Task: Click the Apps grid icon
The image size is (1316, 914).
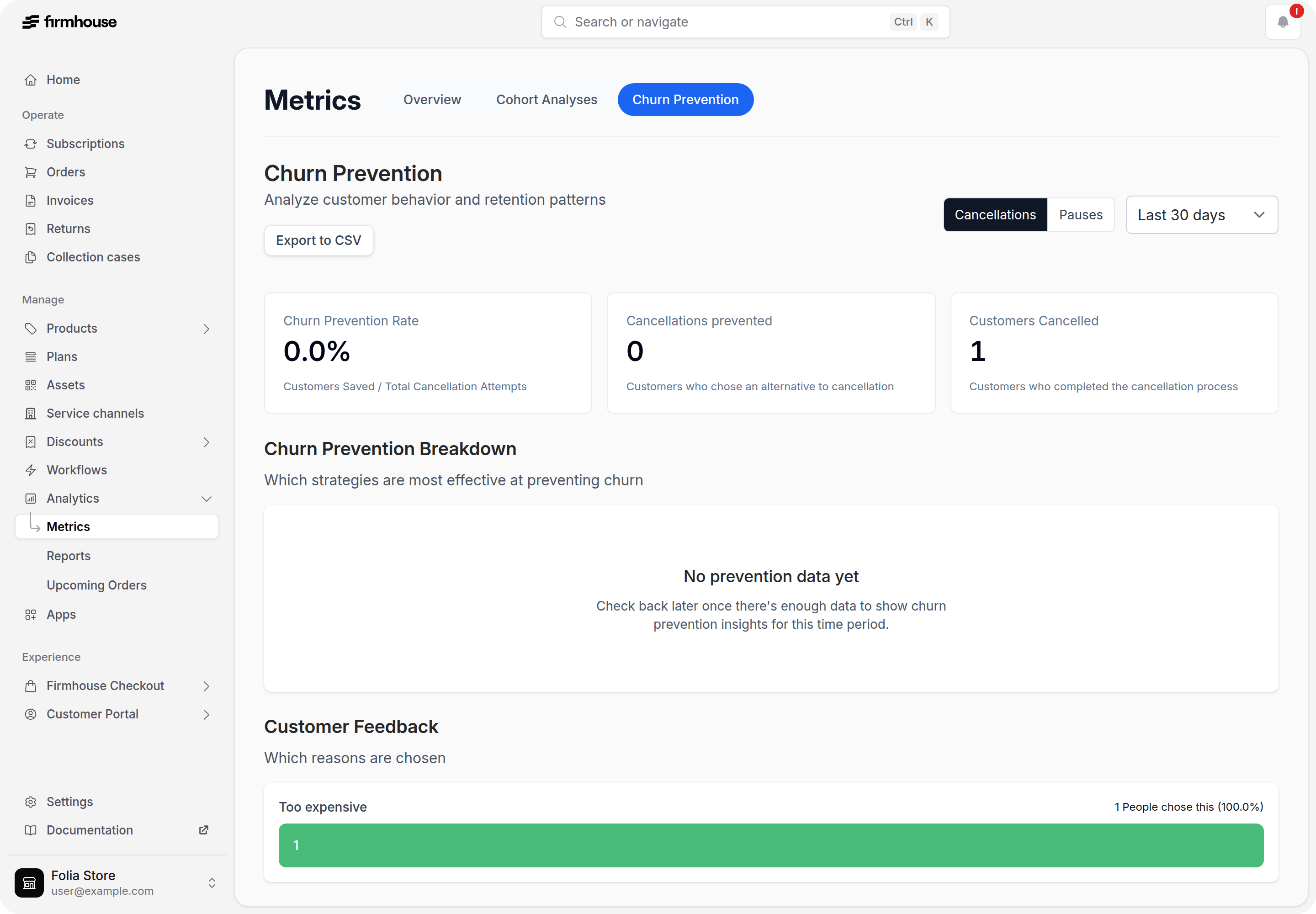Action: point(31,615)
